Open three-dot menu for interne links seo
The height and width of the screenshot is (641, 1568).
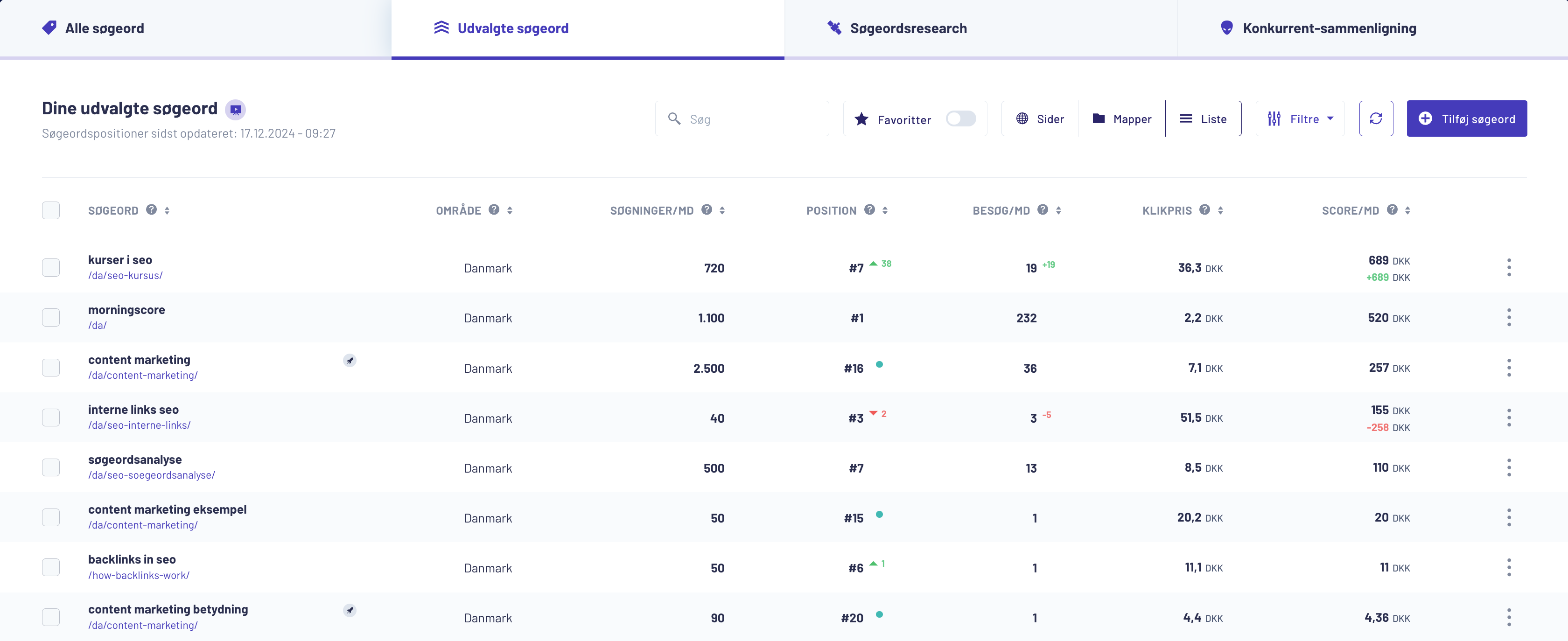(1509, 418)
